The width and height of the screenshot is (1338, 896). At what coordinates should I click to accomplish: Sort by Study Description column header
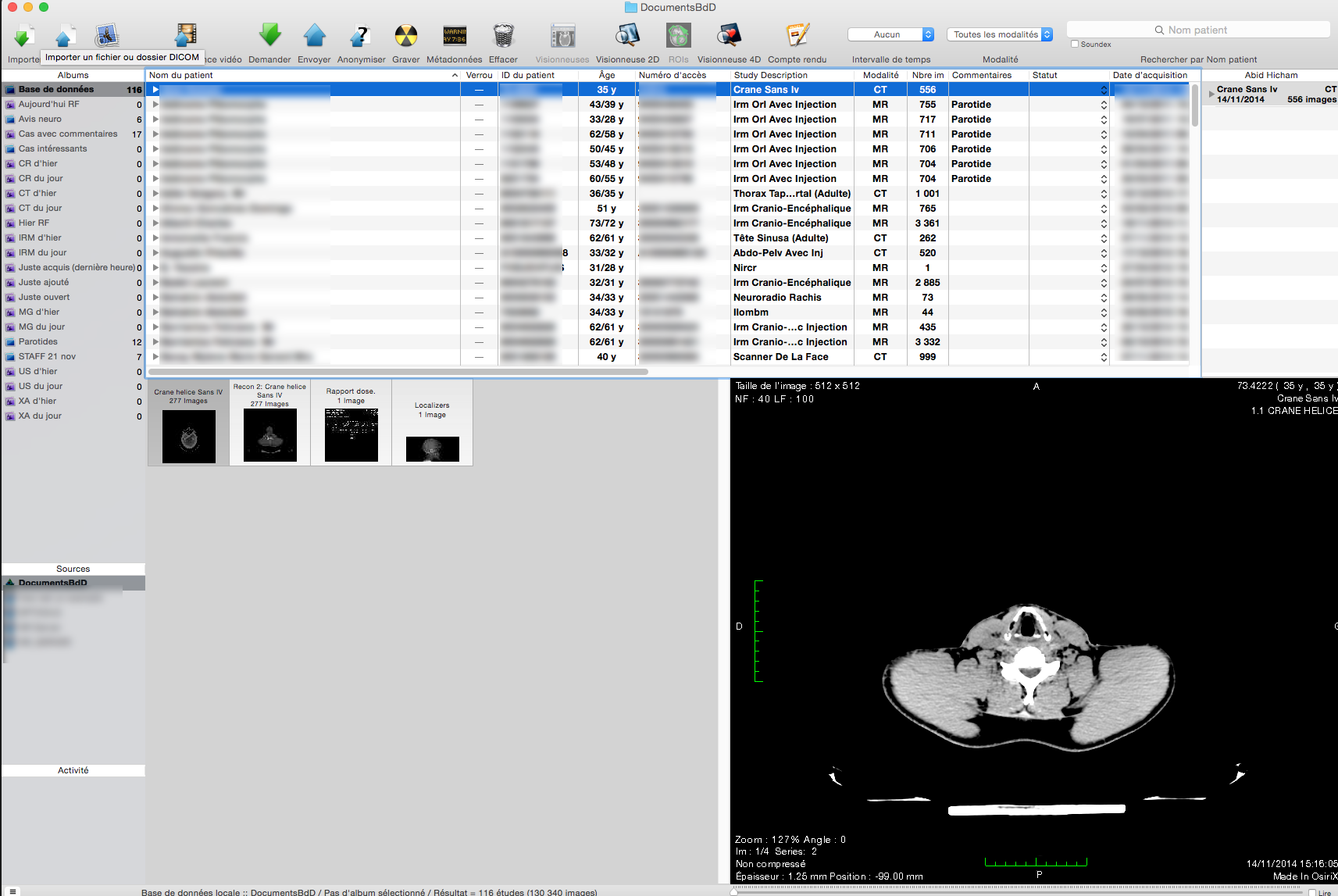[x=792, y=76]
